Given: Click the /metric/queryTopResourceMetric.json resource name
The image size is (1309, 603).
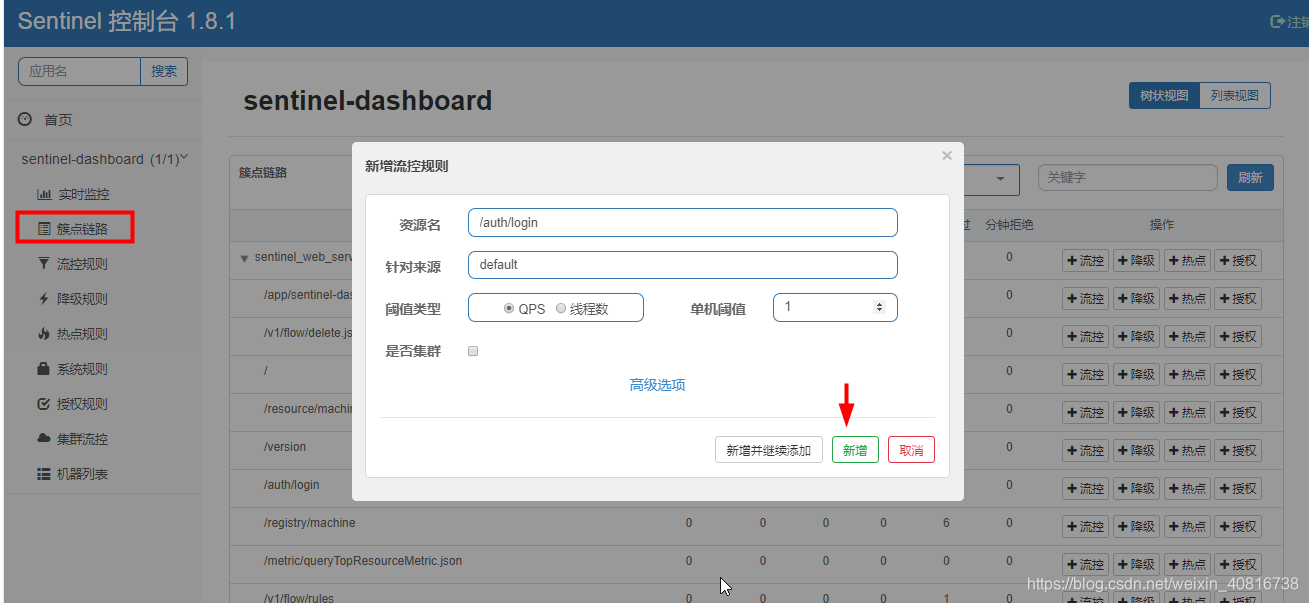Looking at the screenshot, I should (x=363, y=561).
